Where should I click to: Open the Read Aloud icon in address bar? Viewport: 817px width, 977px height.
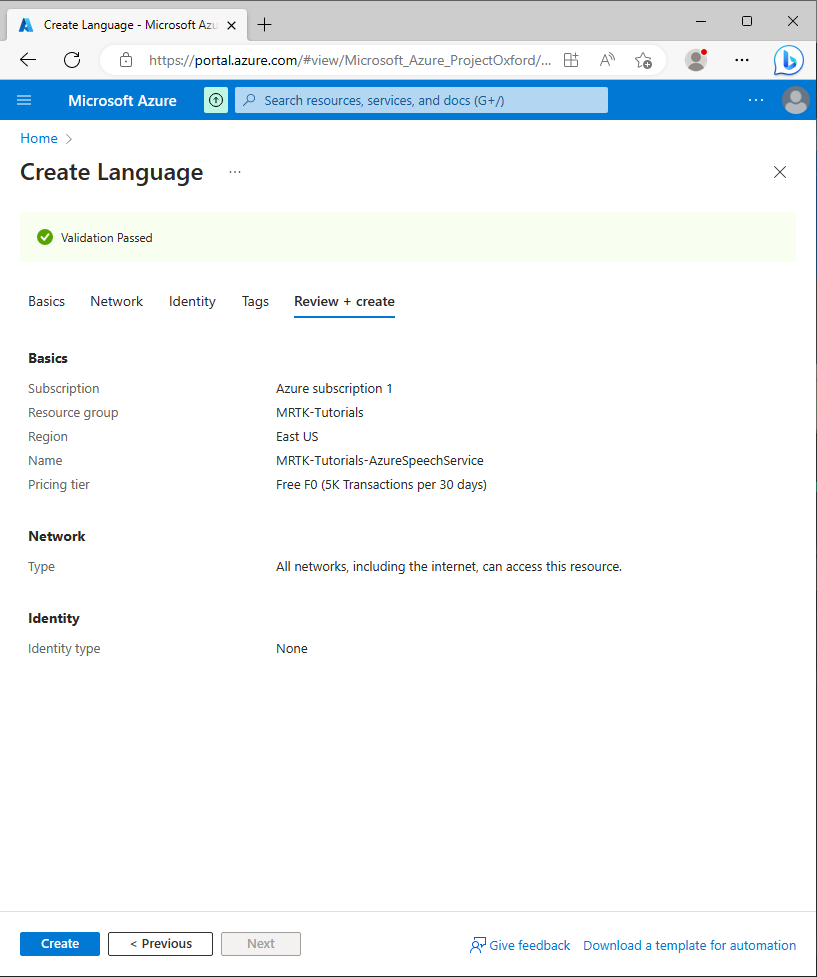(607, 60)
